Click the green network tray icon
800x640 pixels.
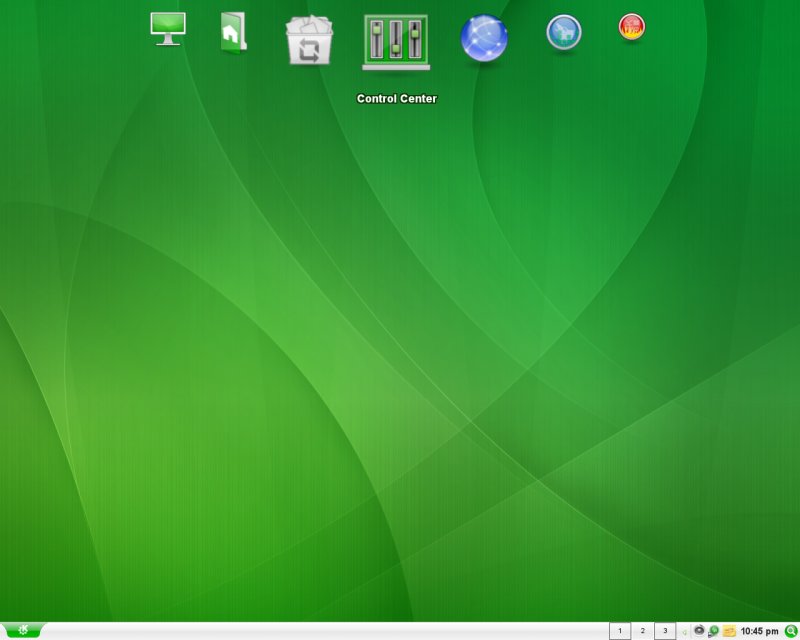[x=713, y=631]
